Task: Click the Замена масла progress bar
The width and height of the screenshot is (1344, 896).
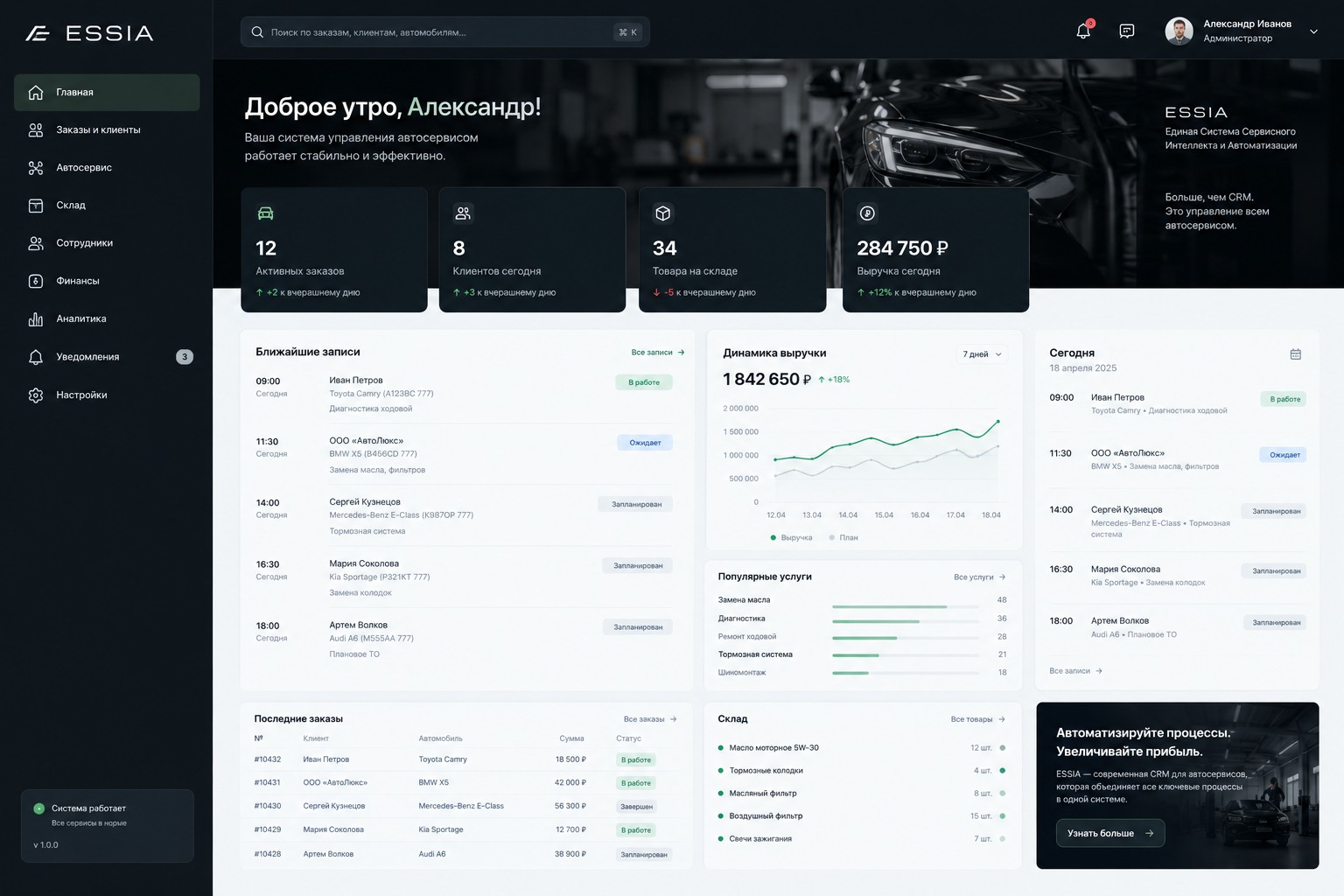Action: 906,606
